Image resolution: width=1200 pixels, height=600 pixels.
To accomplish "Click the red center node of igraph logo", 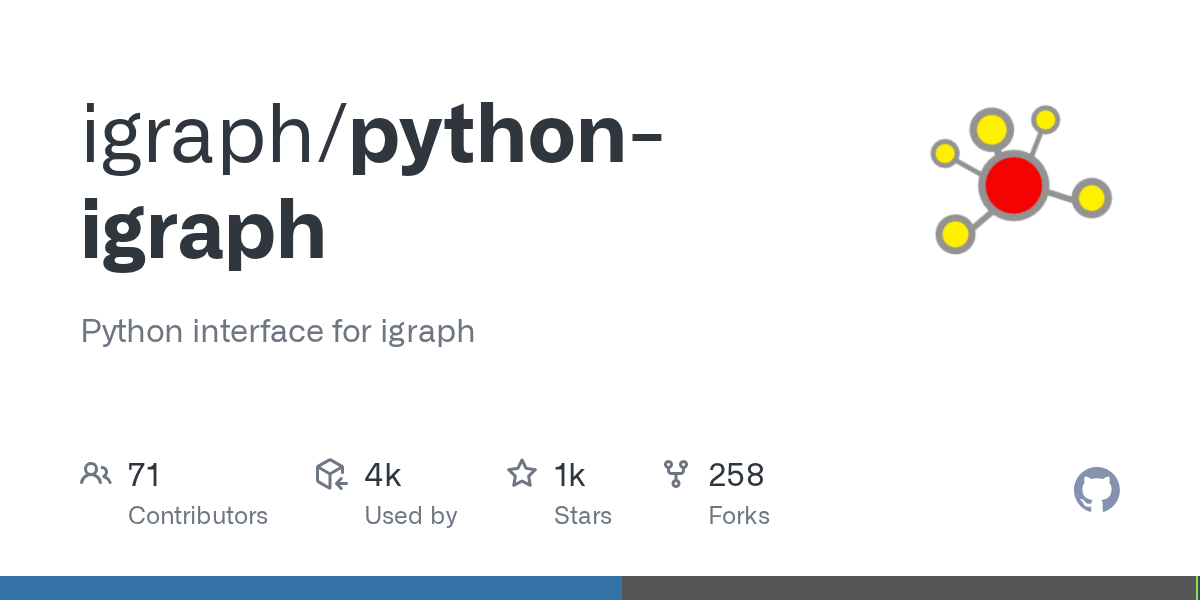I will point(1013,185).
